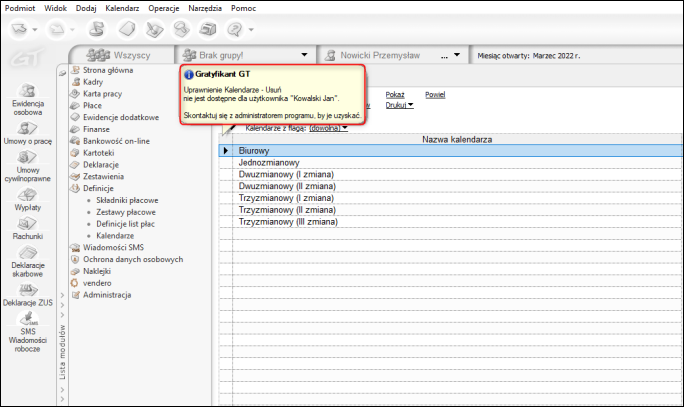Click the Nazwa kalendarza column header
Viewport: 684px width, 407px height.
tap(457, 140)
